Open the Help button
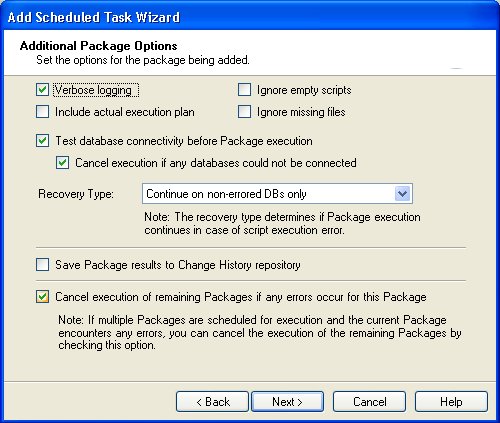The width and height of the screenshot is (500, 423). pos(451,402)
